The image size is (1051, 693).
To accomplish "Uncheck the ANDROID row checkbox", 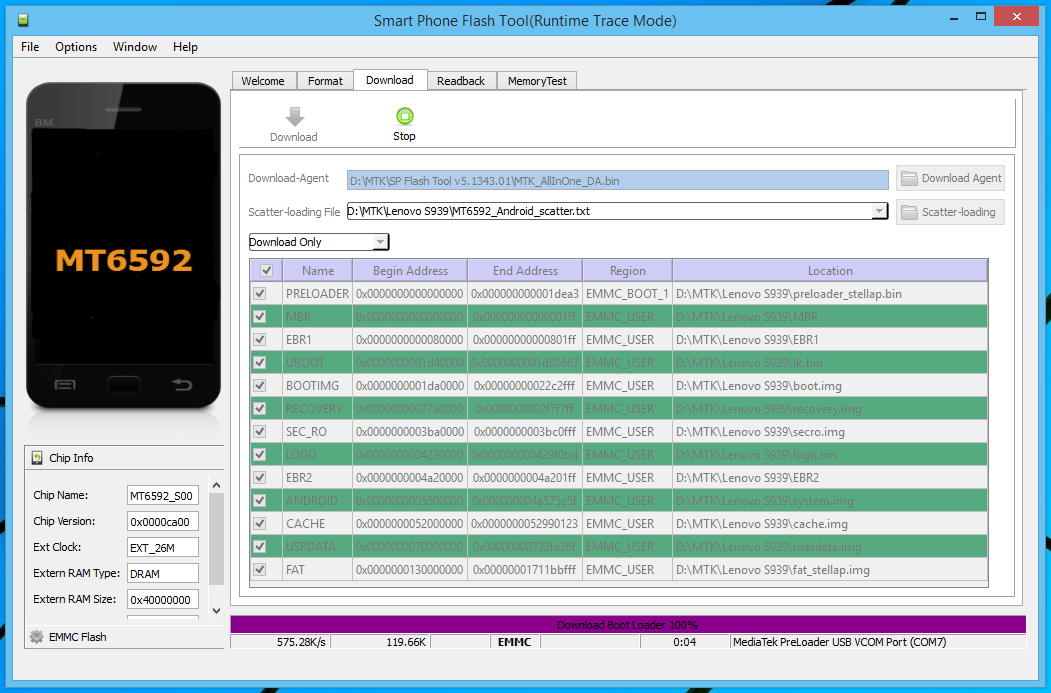I will [260, 501].
